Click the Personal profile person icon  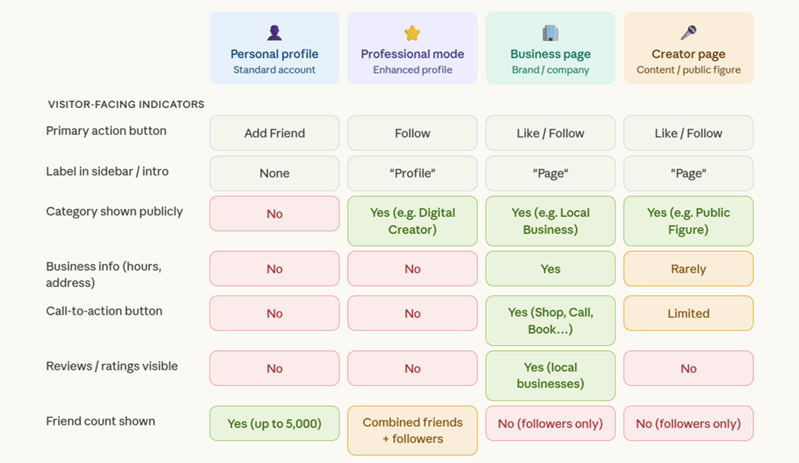(275, 33)
